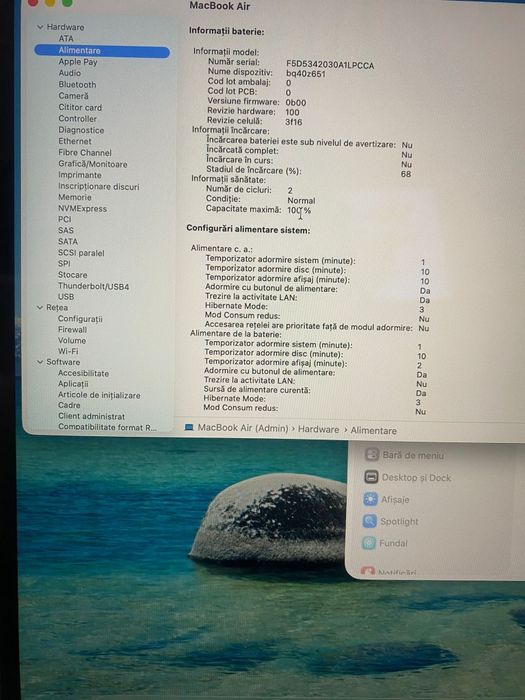Open Volume under Rețea
This screenshot has width=525, height=700.
pos(72,340)
